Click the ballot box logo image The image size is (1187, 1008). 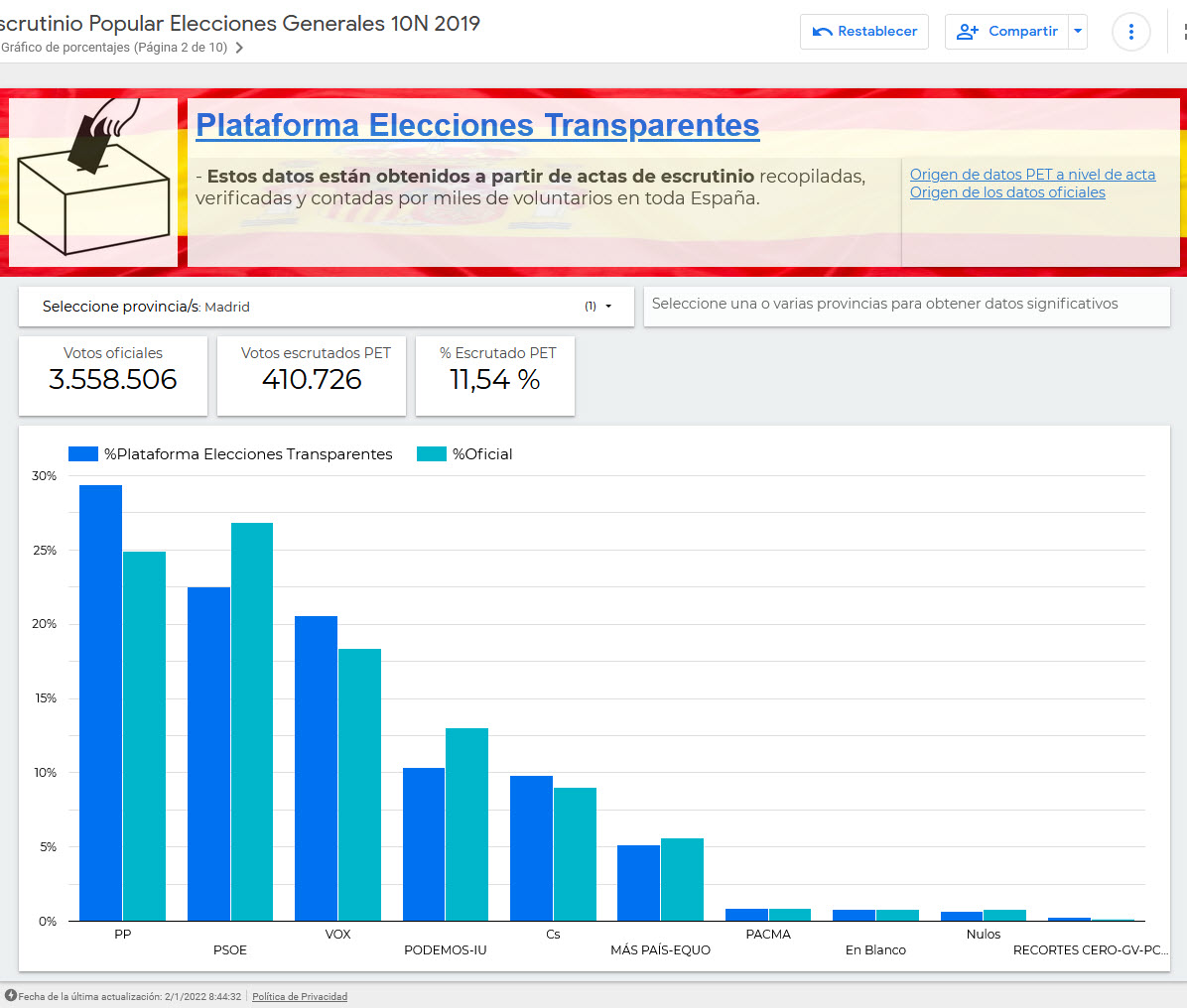[94, 183]
